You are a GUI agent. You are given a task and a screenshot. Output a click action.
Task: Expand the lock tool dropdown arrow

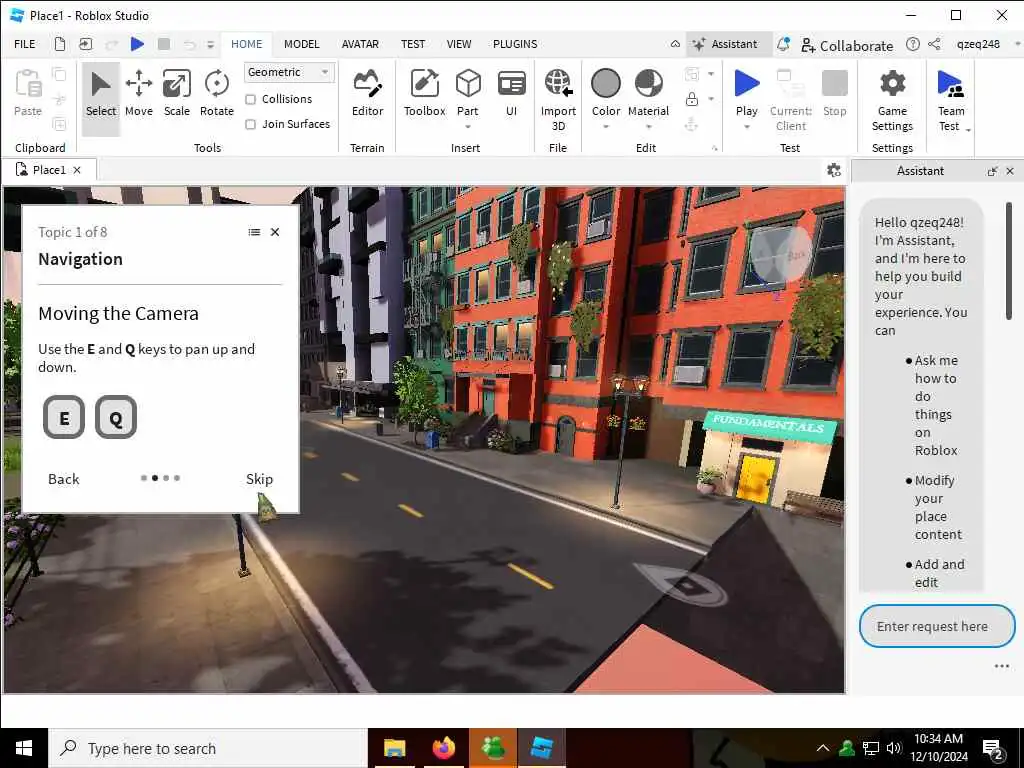coord(711,99)
